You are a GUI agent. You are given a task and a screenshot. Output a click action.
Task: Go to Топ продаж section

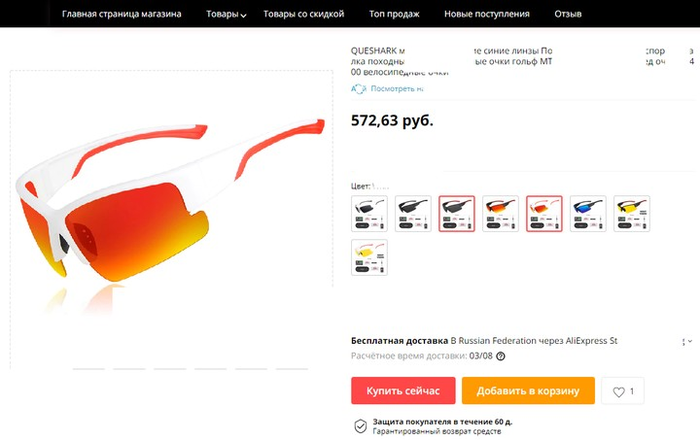point(394,14)
